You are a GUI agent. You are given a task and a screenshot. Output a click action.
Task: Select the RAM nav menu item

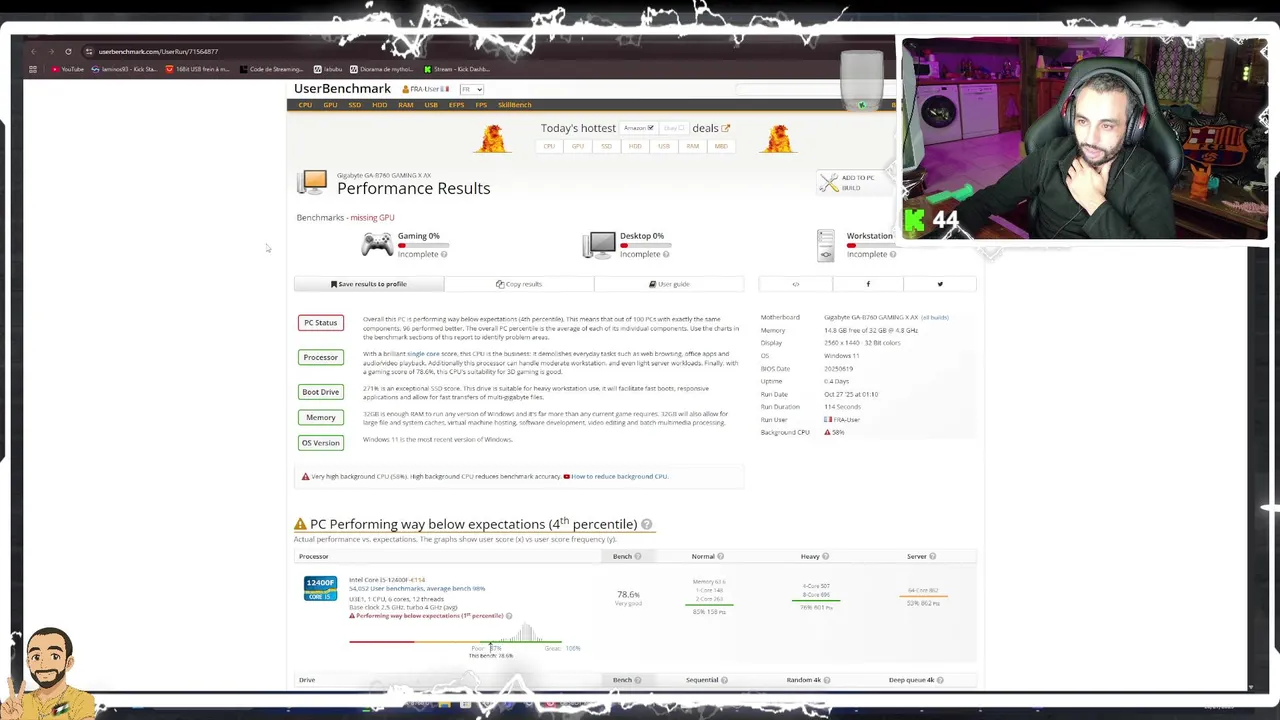point(405,105)
